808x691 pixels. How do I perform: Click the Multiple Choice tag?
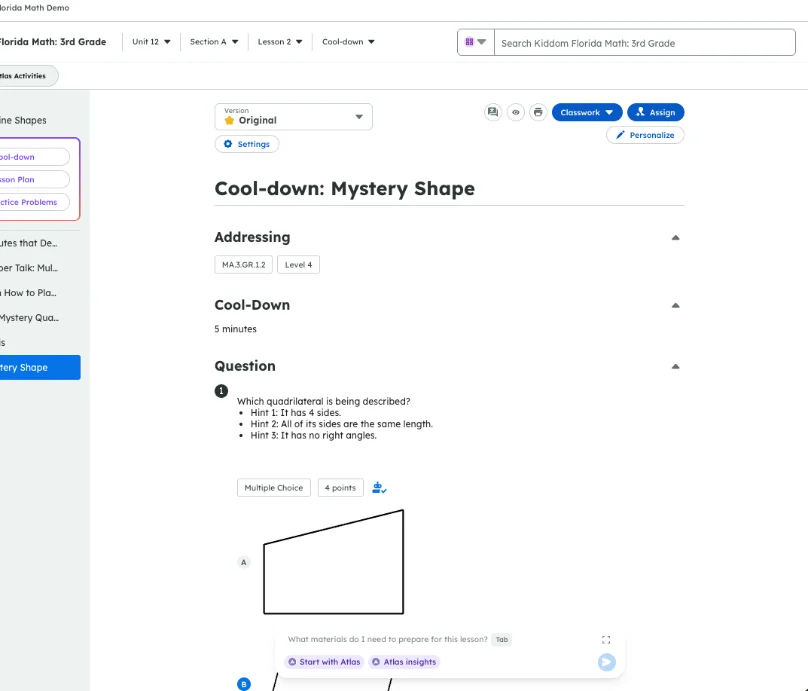274,487
